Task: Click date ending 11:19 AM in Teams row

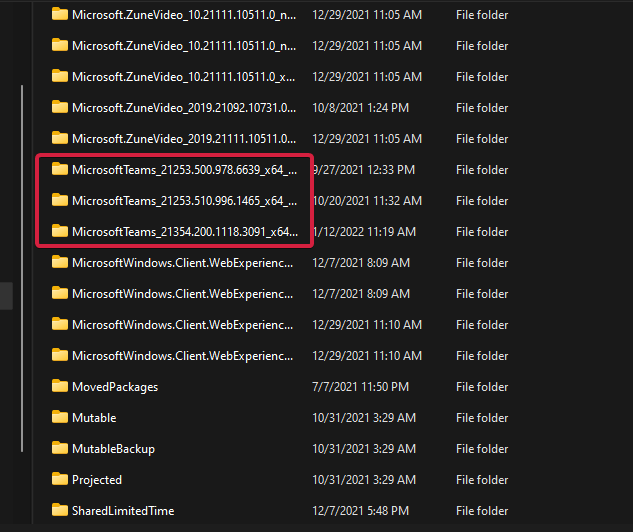Action: (x=365, y=232)
